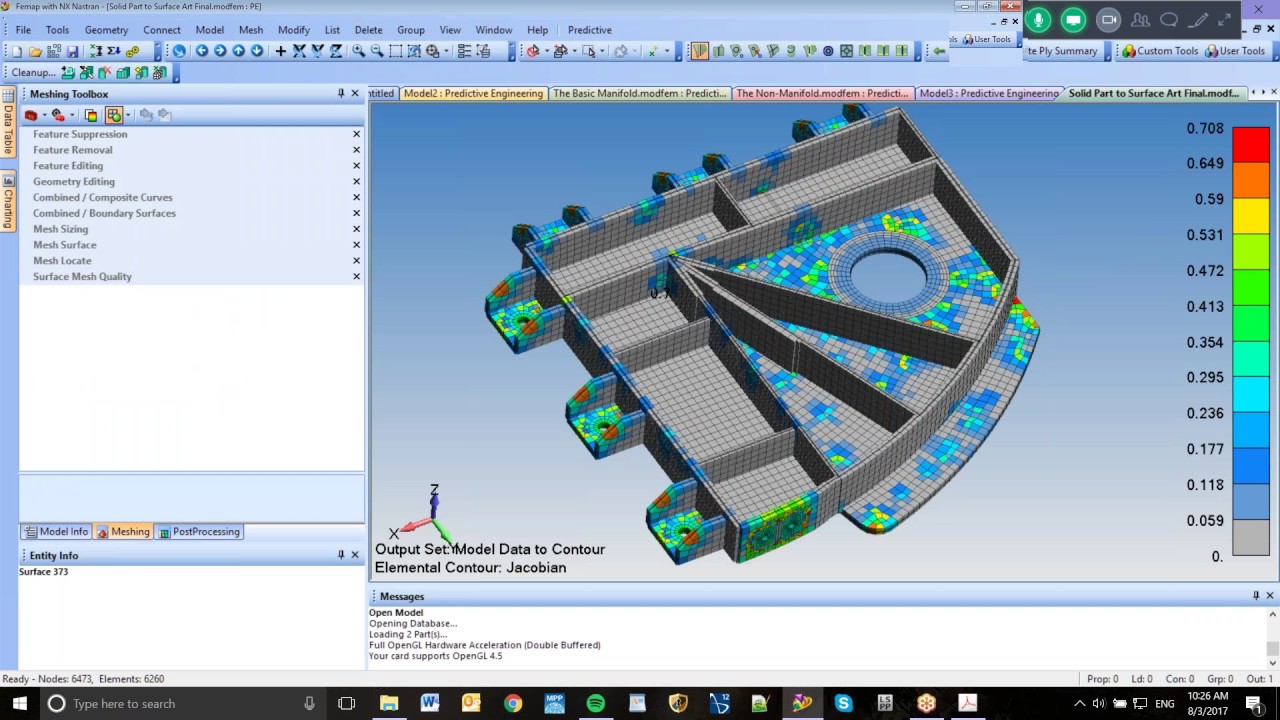Image resolution: width=1280 pixels, height=720 pixels.
Task: Switch to the PostProcessing pane tab
Action: tap(199, 532)
